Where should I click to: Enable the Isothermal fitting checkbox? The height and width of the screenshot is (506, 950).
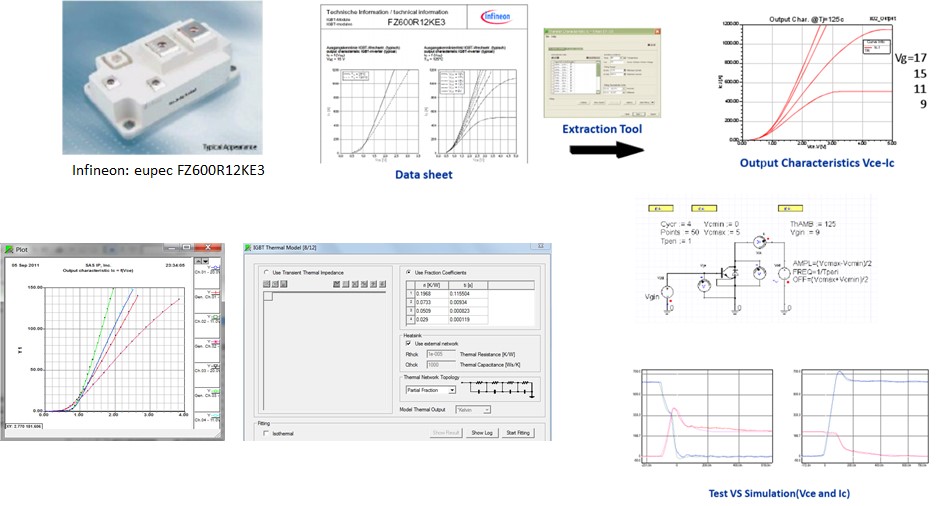[x=267, y=433]
